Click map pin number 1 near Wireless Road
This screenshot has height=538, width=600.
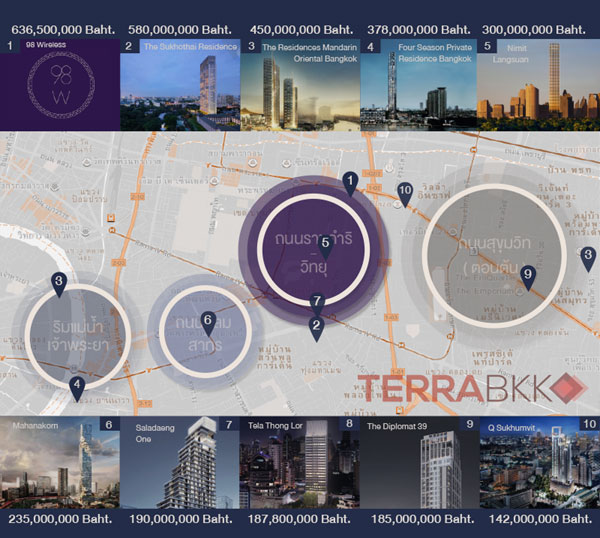(x=350, y=184)
